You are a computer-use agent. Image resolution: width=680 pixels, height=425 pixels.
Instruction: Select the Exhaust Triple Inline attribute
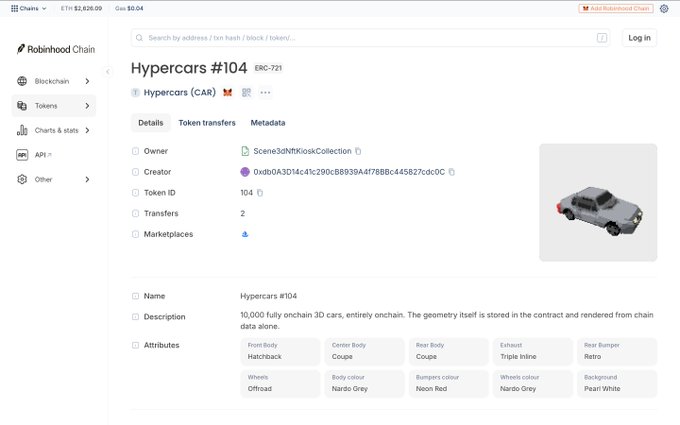(x=533, y=351)
